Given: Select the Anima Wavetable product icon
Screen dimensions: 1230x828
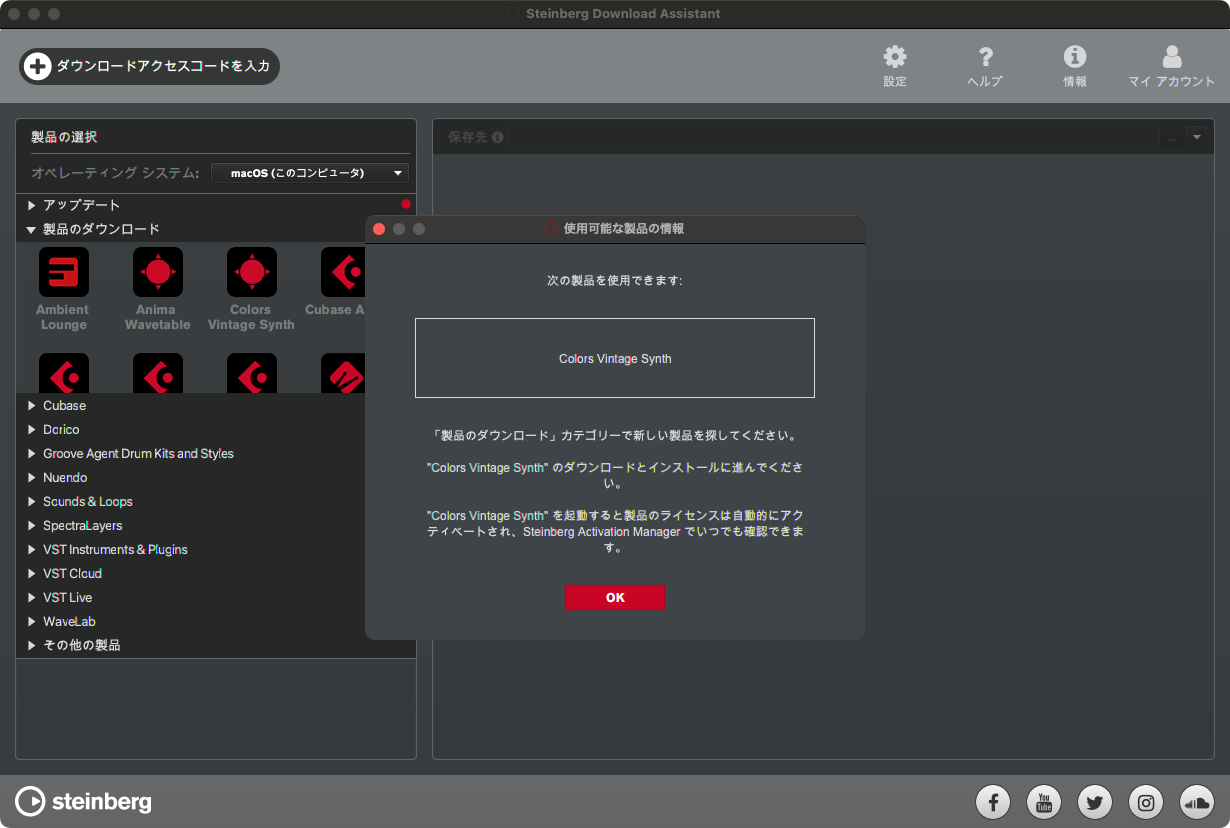Looking at the screenshot, I should click(x=158, y=272).
